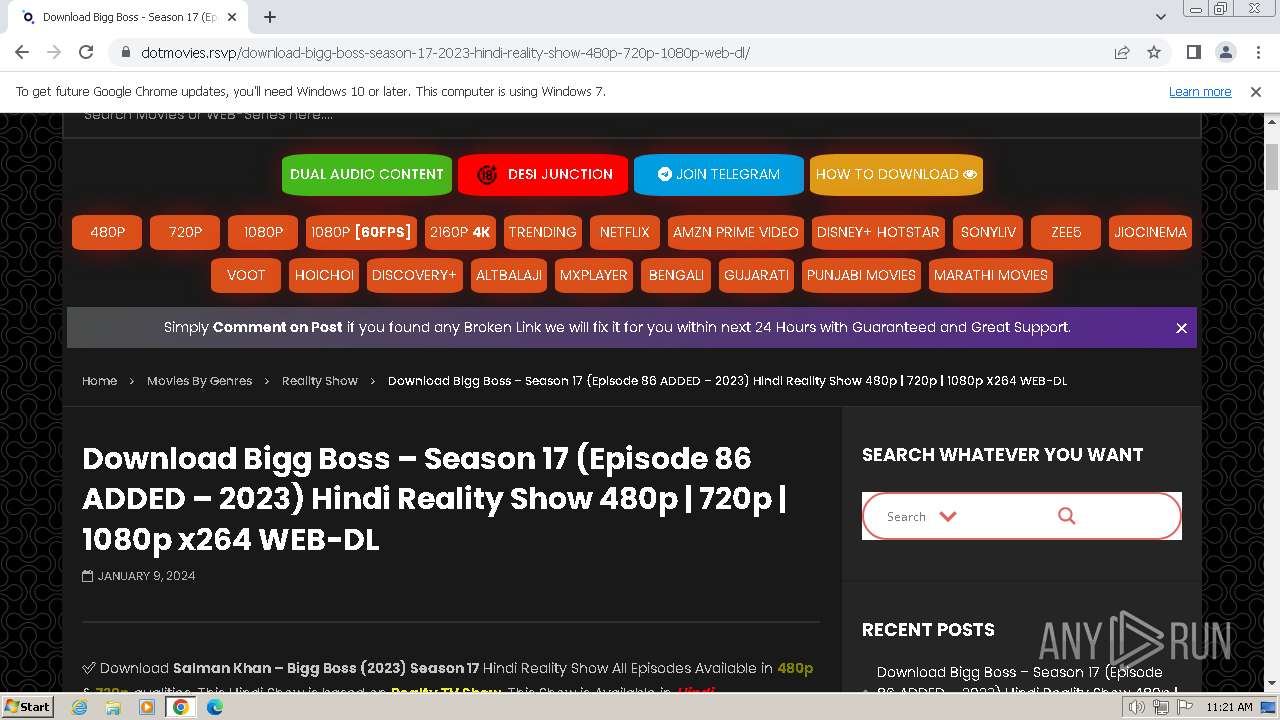The width and height of the screenshot is (1280, 720).
Task: Click the volume tray icon
Action: (x=1137, y=708)
